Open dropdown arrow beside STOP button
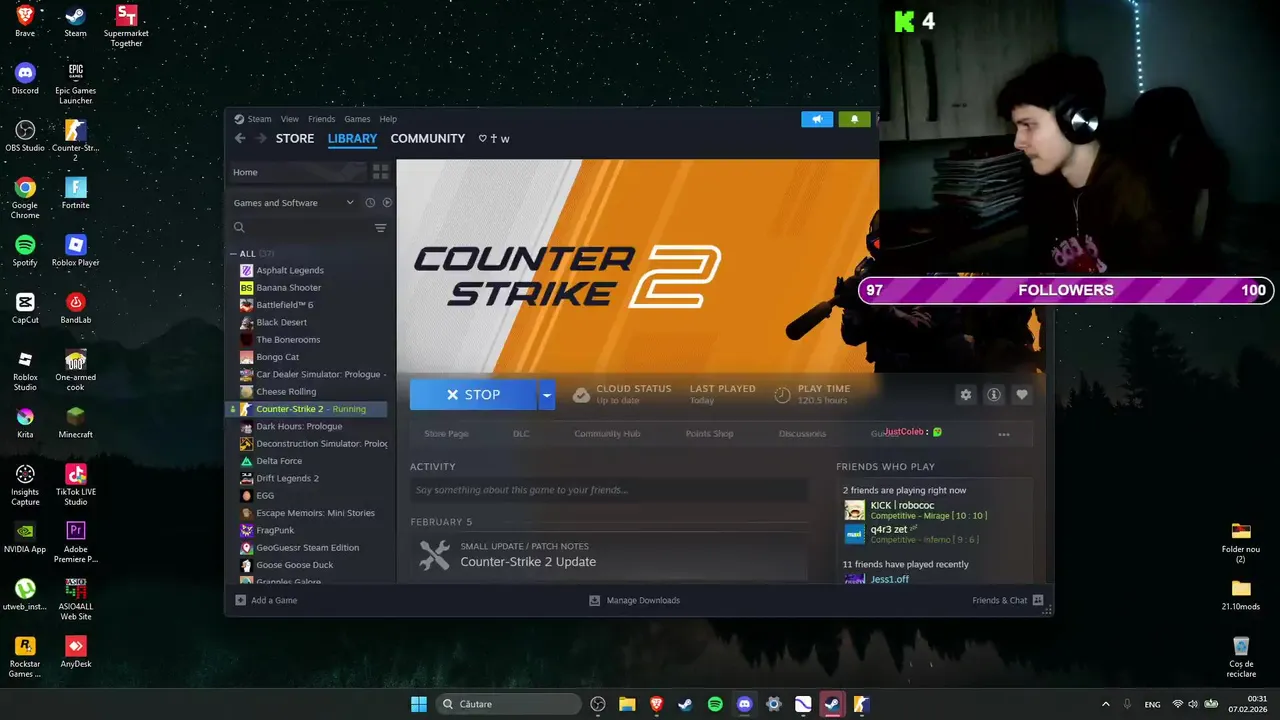Screen dimensions: 1280x720 (546, 395)
